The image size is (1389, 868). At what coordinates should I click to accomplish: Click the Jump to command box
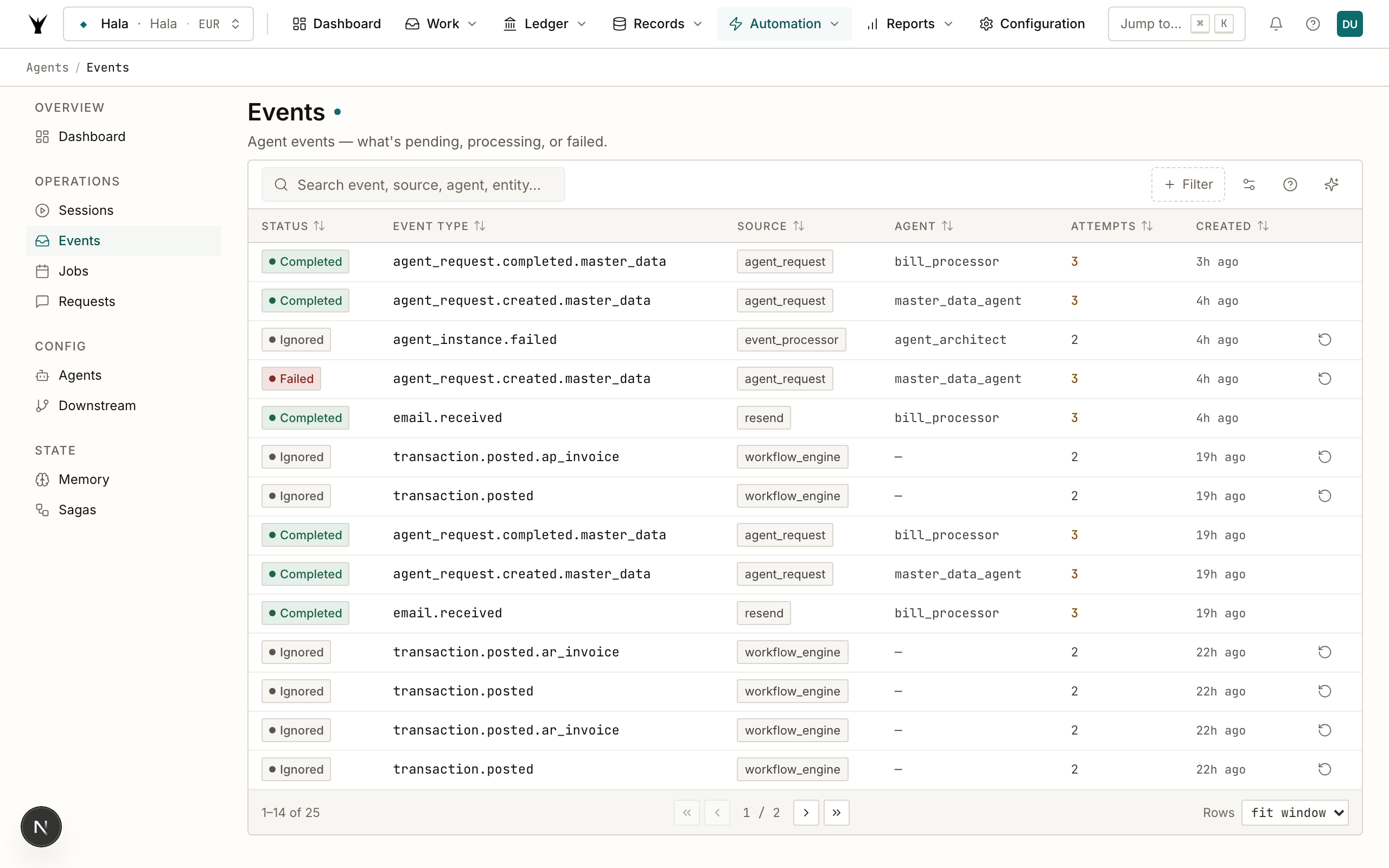(1177, 24)
